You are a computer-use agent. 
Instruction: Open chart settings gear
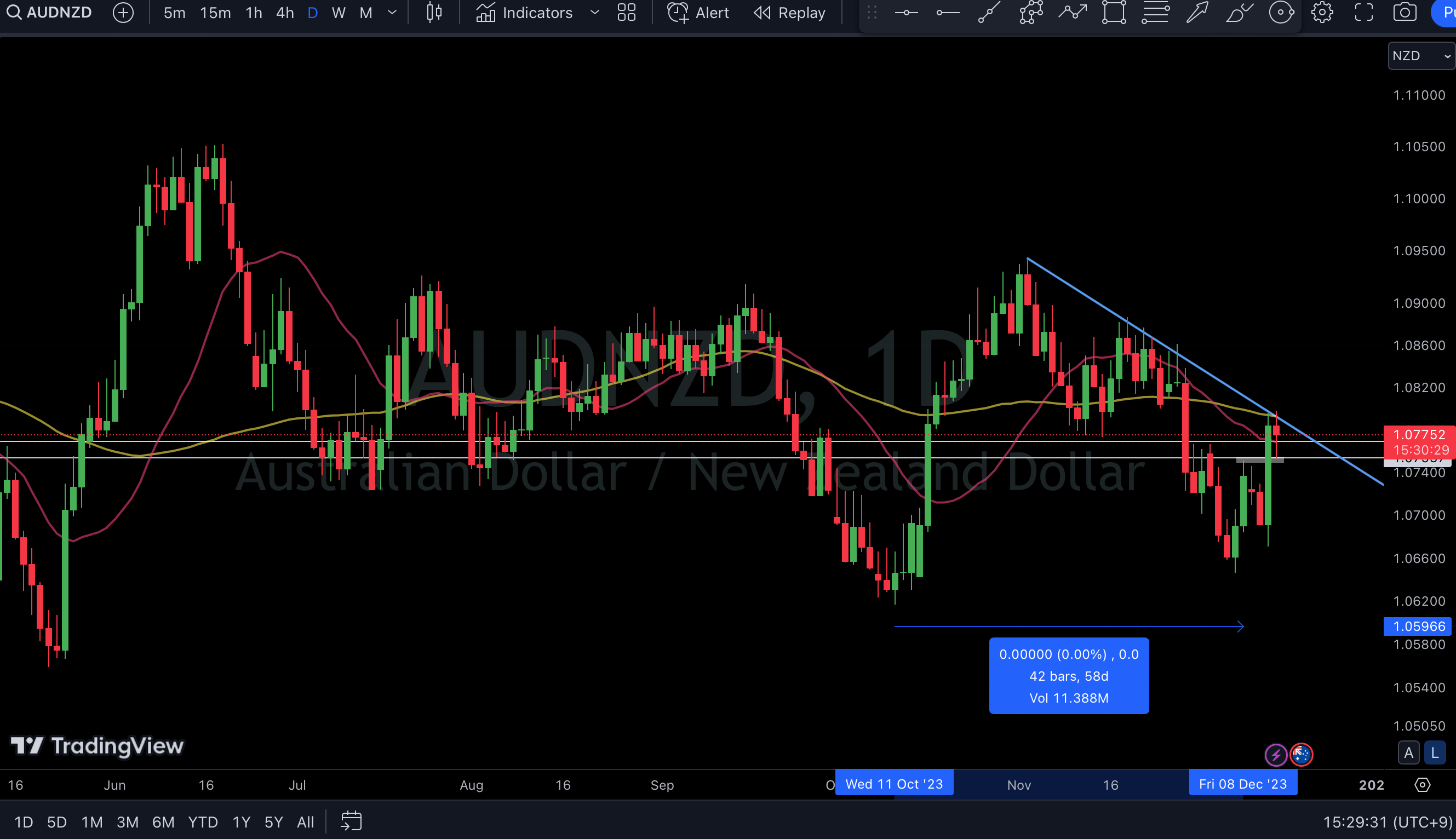click(x=1322, y=13)
